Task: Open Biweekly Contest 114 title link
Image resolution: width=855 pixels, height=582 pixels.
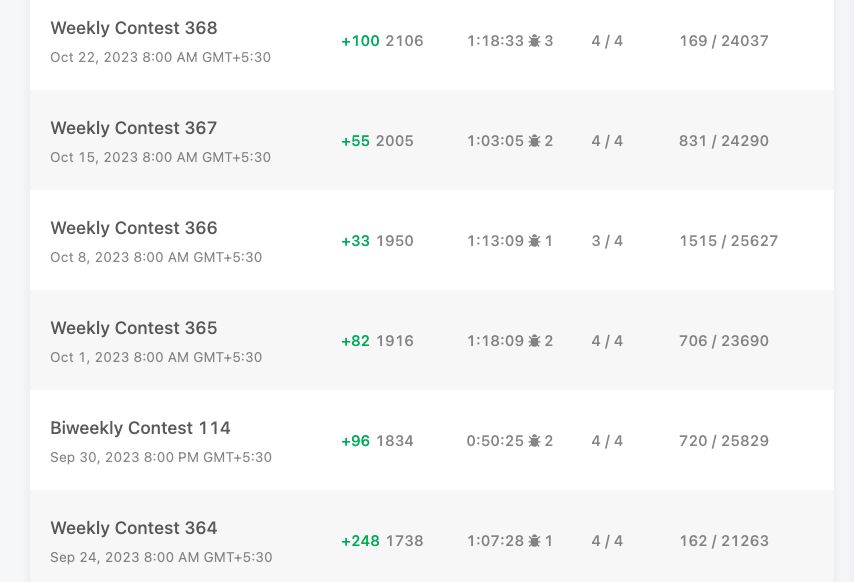Action: pos(140,428)
